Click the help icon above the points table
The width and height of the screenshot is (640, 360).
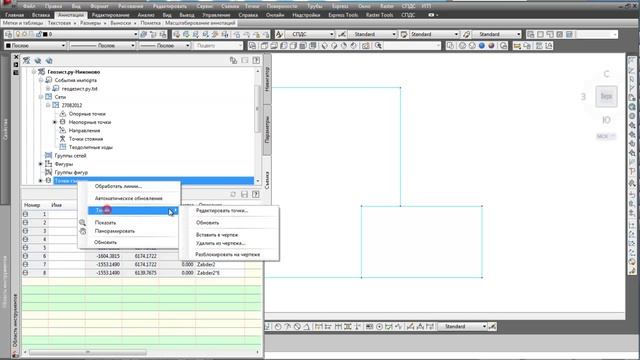click(x=256, y=195)
